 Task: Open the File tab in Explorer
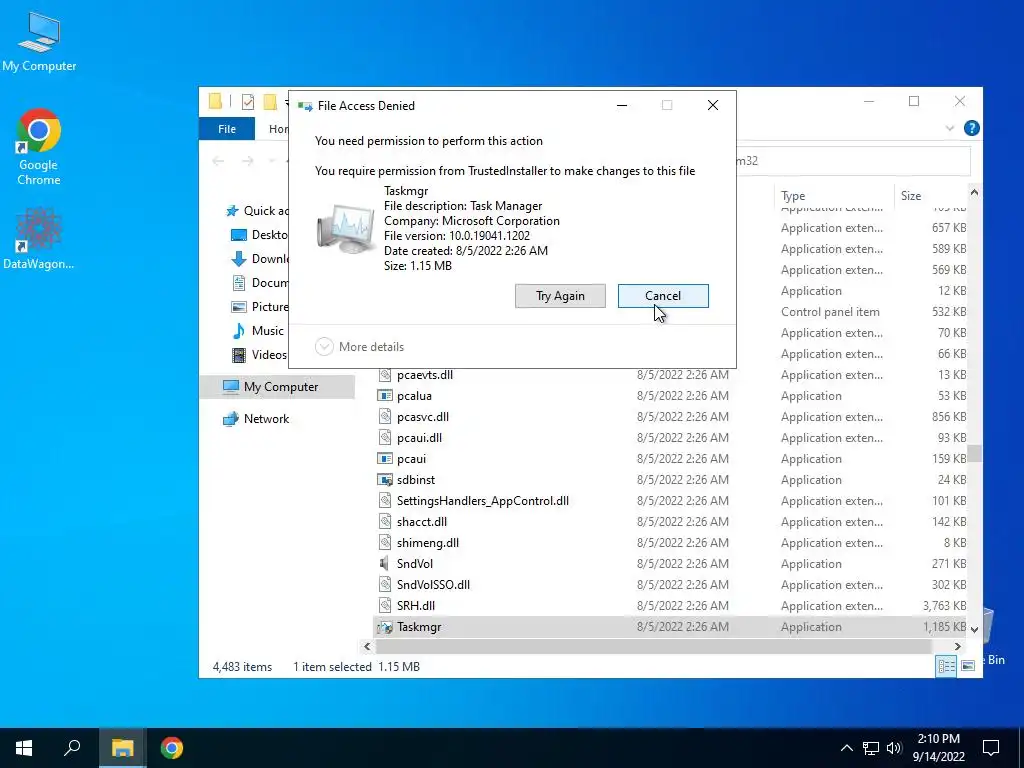(227, 129)
